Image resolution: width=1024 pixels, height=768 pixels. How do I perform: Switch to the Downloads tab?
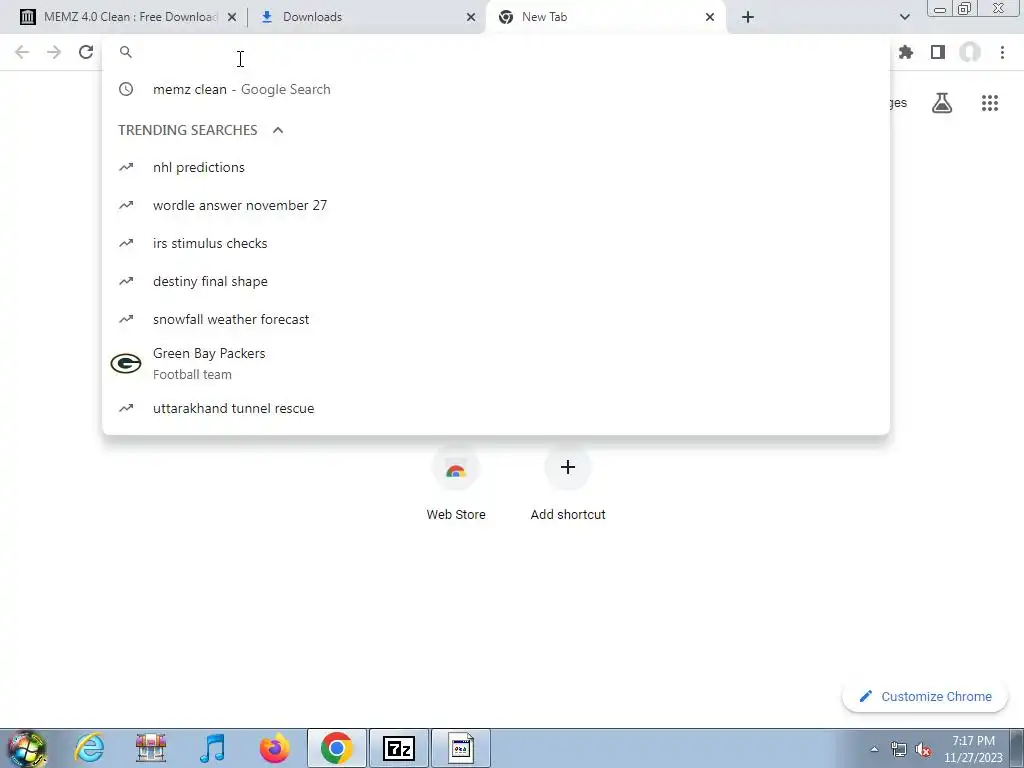[x=367, y=17]
